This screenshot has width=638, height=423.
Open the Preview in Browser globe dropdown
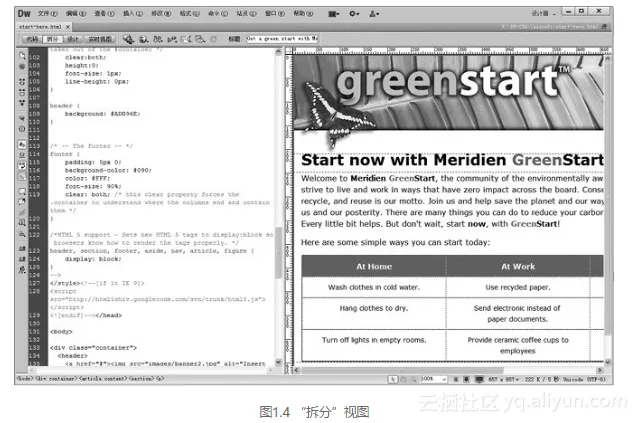(x=143, y=39)
